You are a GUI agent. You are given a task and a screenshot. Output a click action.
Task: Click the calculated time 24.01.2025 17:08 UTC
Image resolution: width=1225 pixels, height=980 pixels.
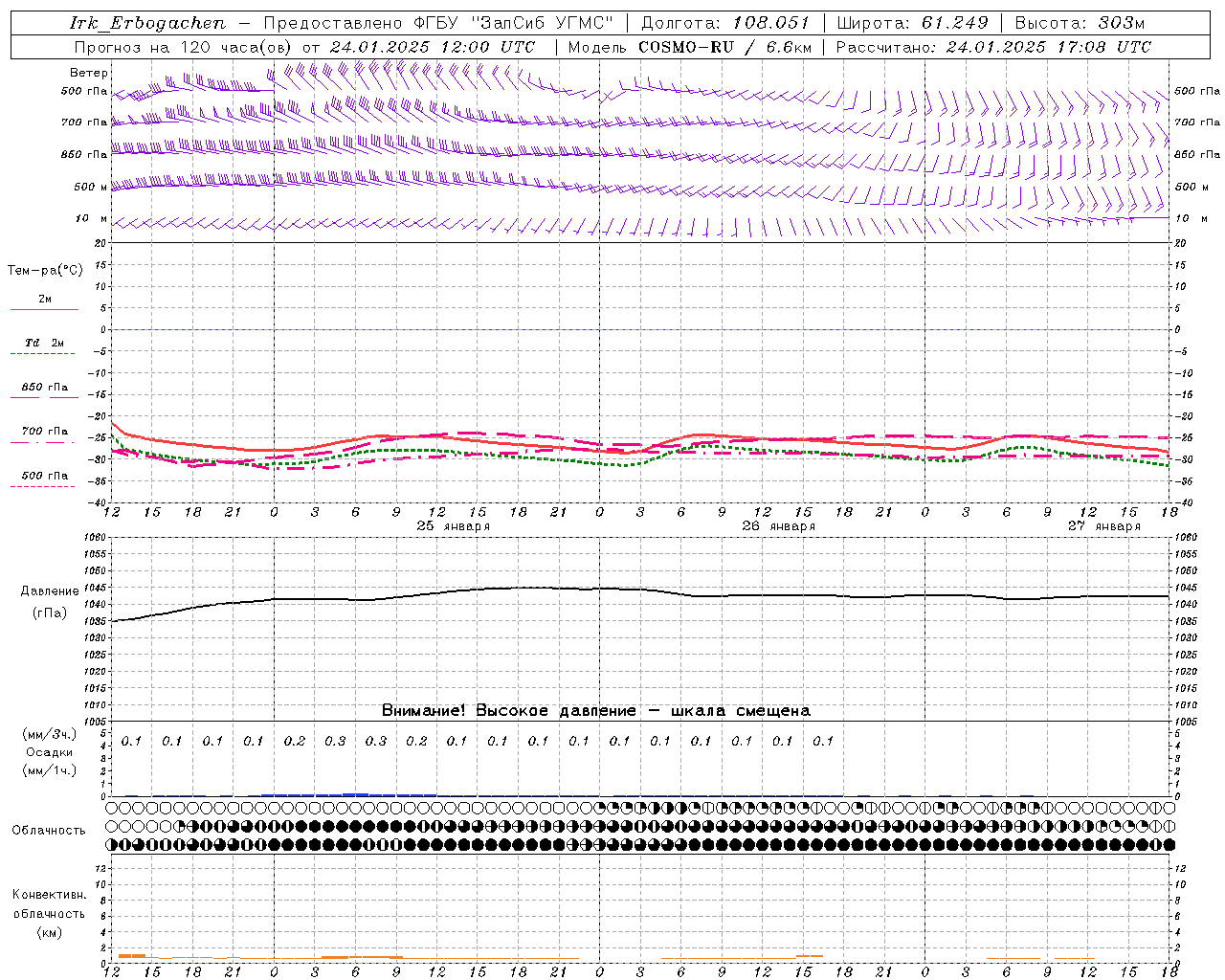tap(1049, 47)
